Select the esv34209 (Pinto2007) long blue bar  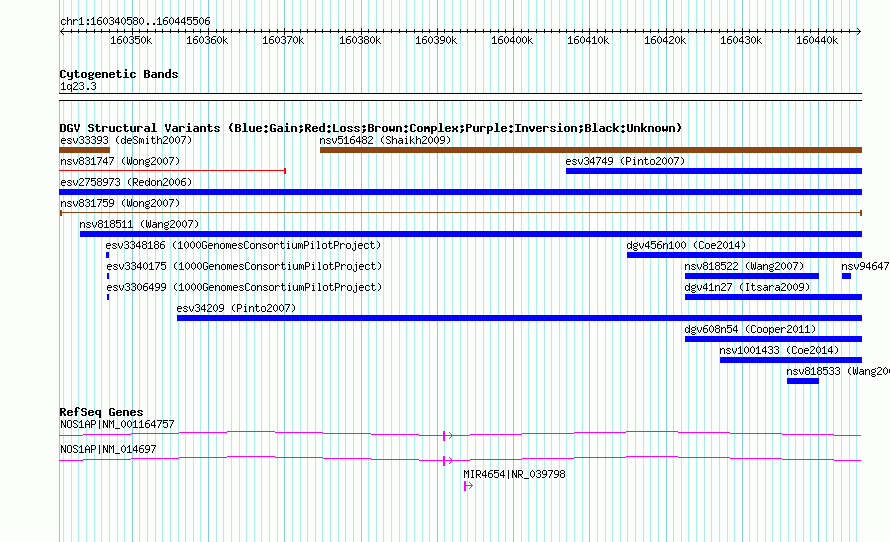(519, 318)
